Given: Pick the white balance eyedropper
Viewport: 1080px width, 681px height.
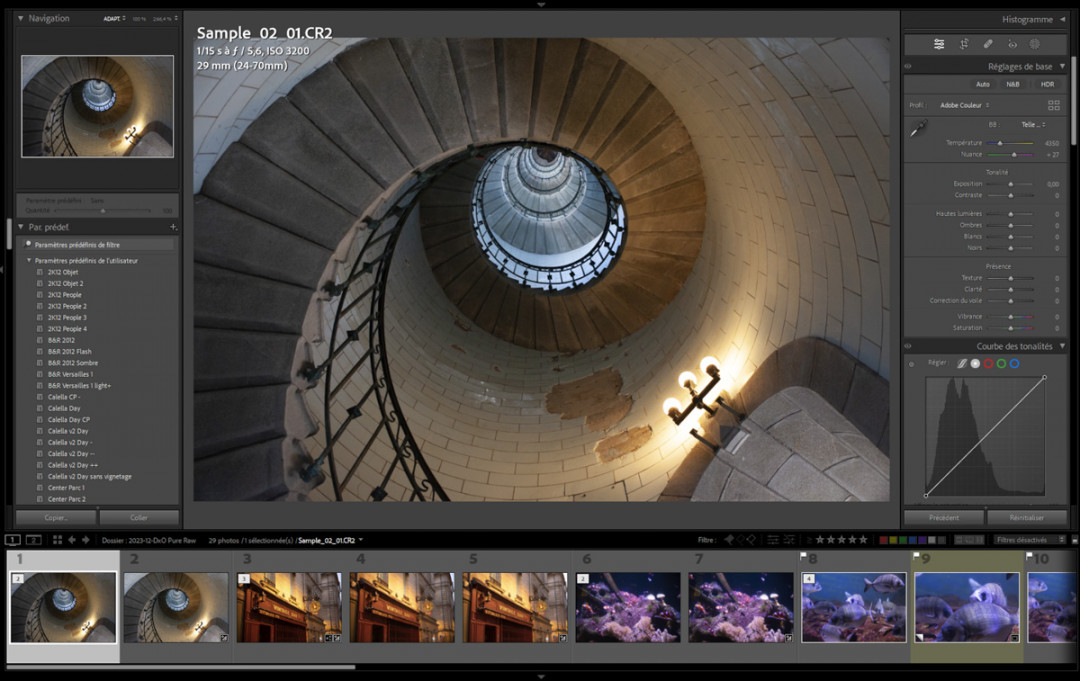Looking at the screenshot, I should pyautogui.click(x=919, y=129).
